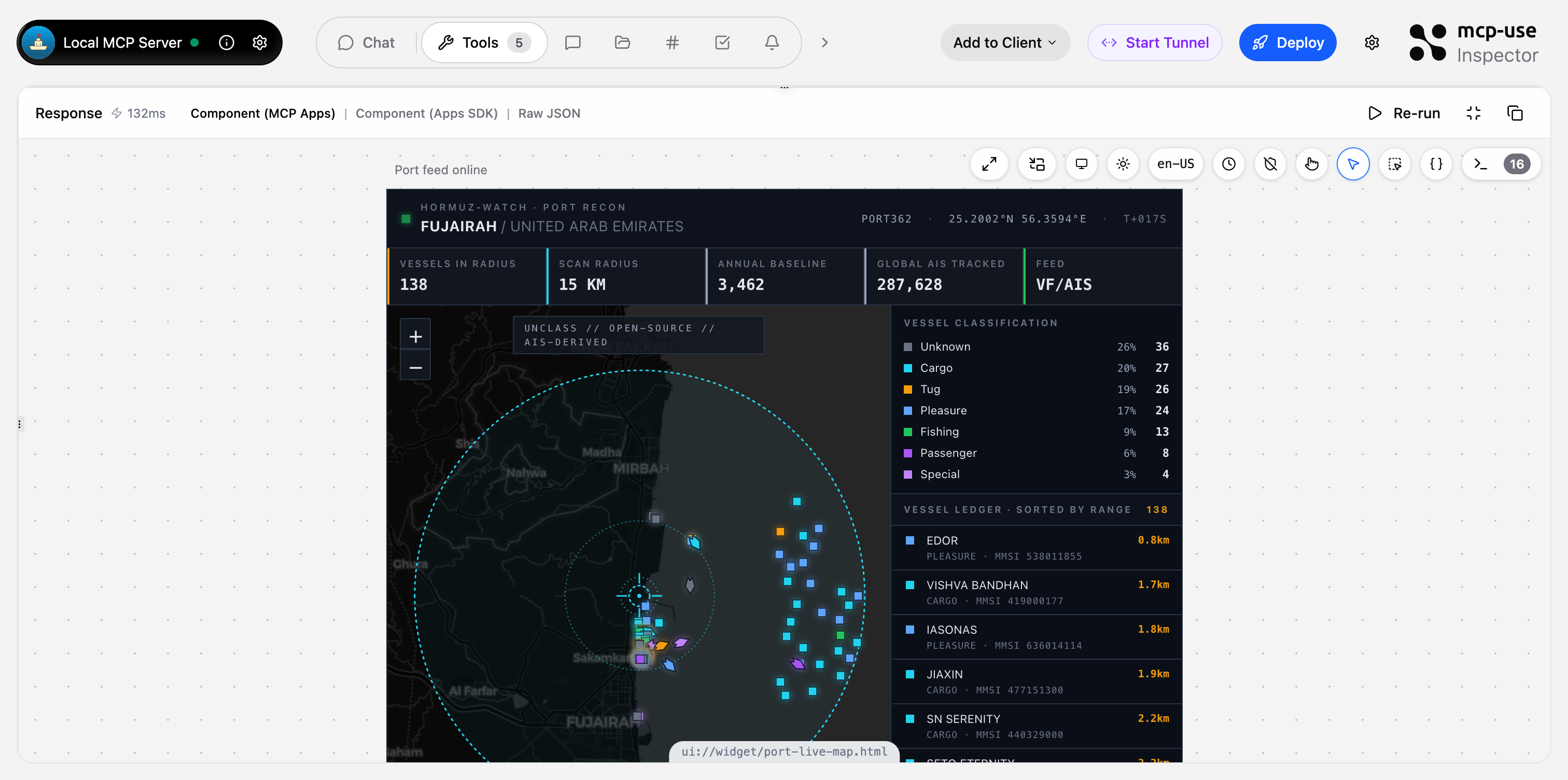Open the clock timezone icon
This screenshot has height=780, width=1568.
tap(1228, 164)
